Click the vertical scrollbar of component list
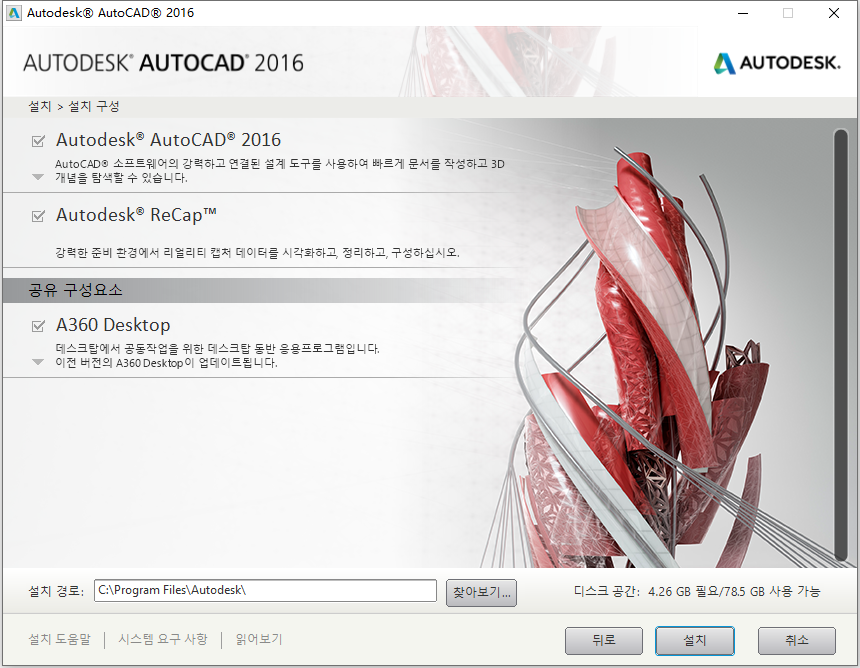The height and width of the screenshot is (668, 860). (840, 344)
